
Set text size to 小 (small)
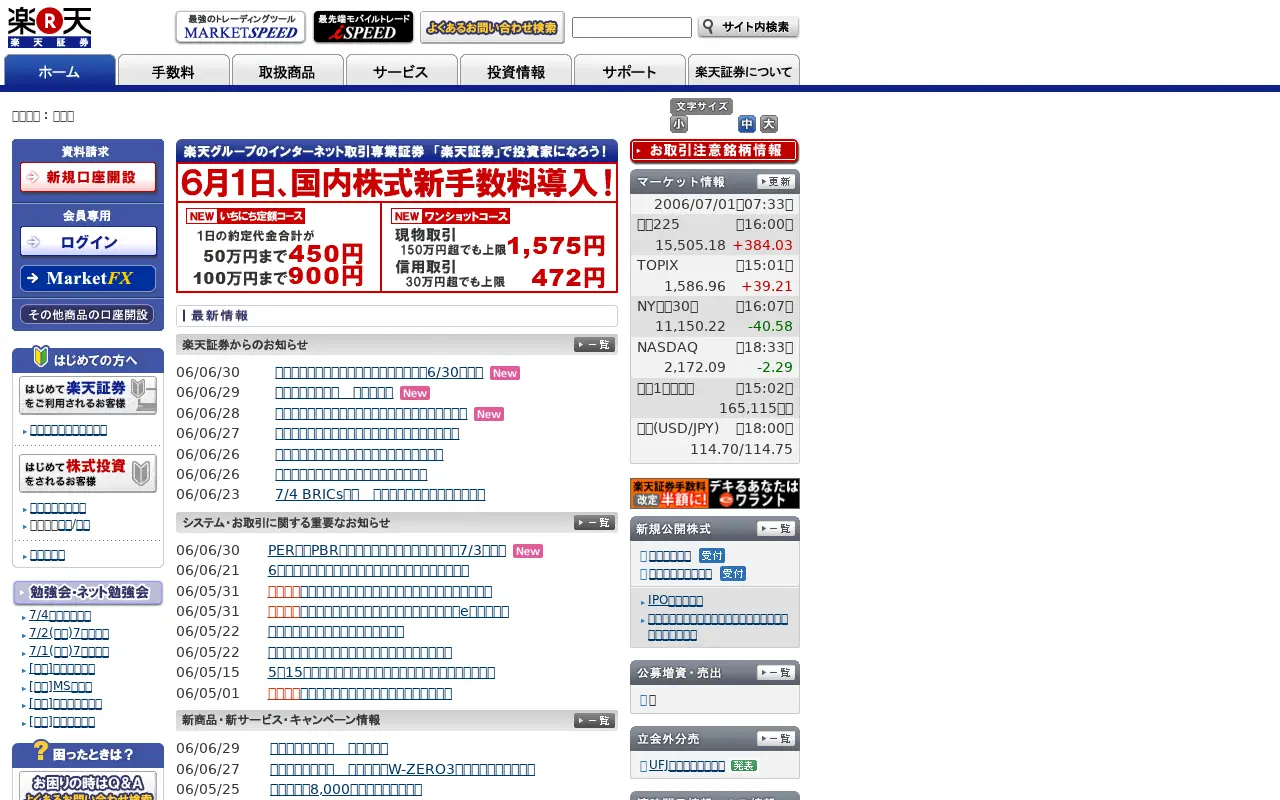tap(679, 124)
